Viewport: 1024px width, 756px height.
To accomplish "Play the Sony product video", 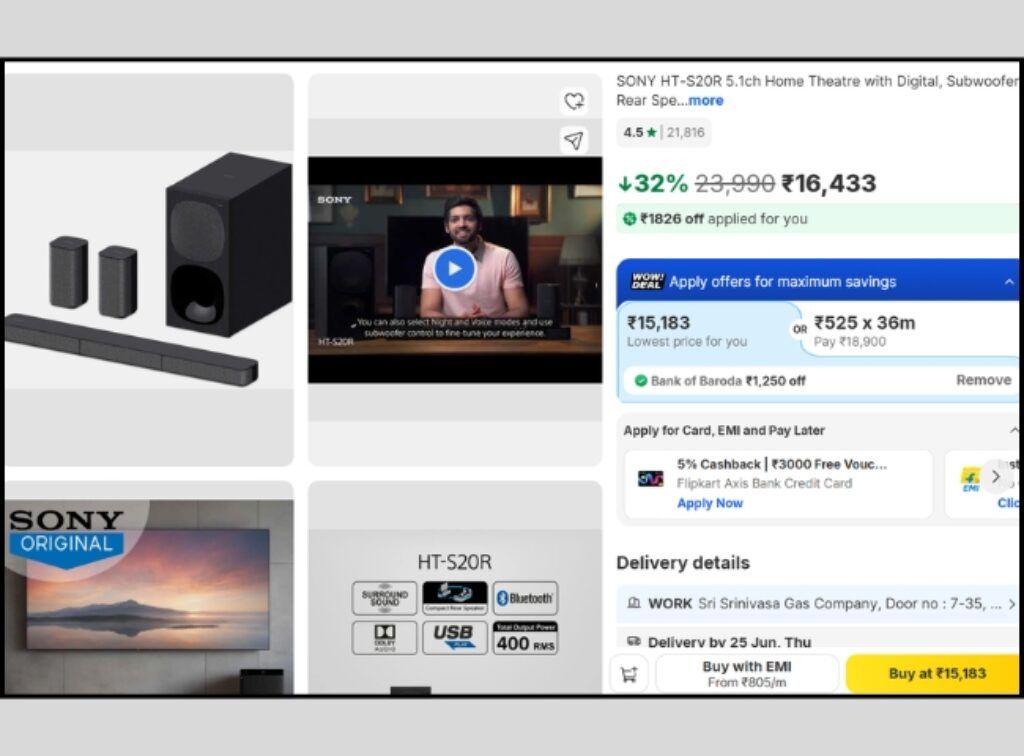I will 455,268.
